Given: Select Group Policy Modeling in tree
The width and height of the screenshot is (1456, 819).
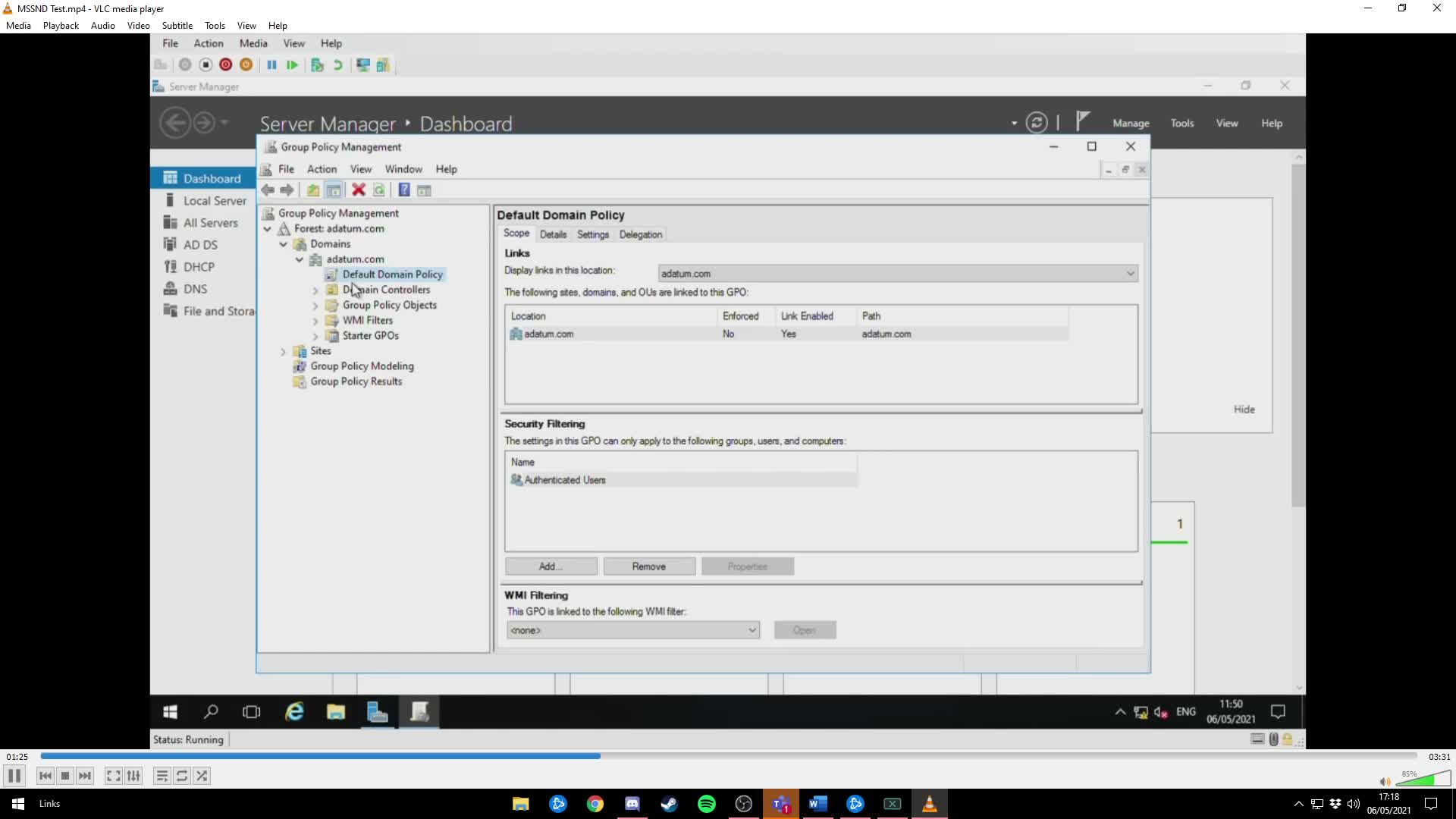Looking at the screenshot, I should (362, 366).
